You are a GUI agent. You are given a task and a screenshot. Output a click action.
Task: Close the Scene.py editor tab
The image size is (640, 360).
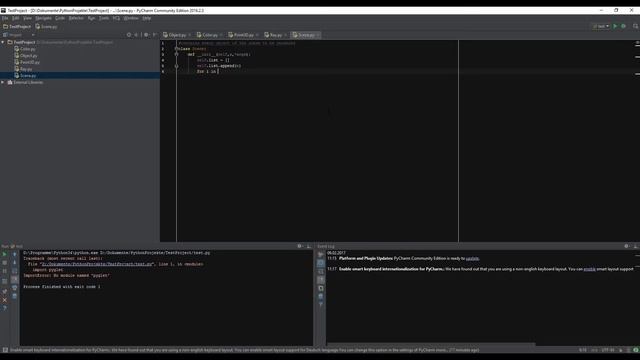click(x=318, y=35)
